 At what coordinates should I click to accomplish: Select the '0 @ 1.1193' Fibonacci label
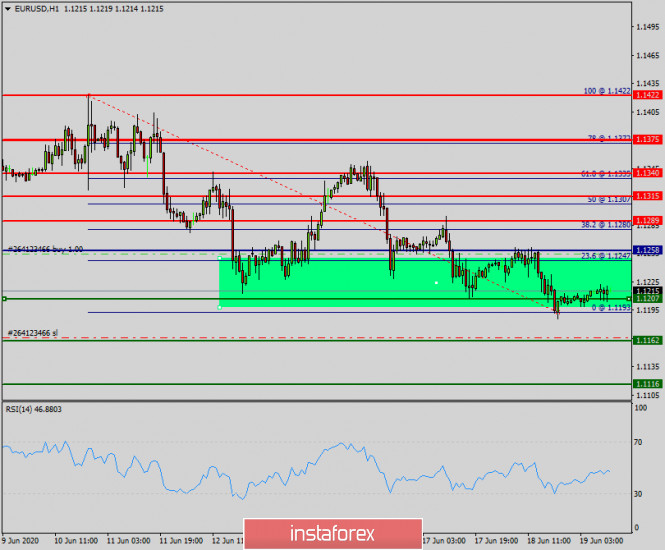[611, 308]
